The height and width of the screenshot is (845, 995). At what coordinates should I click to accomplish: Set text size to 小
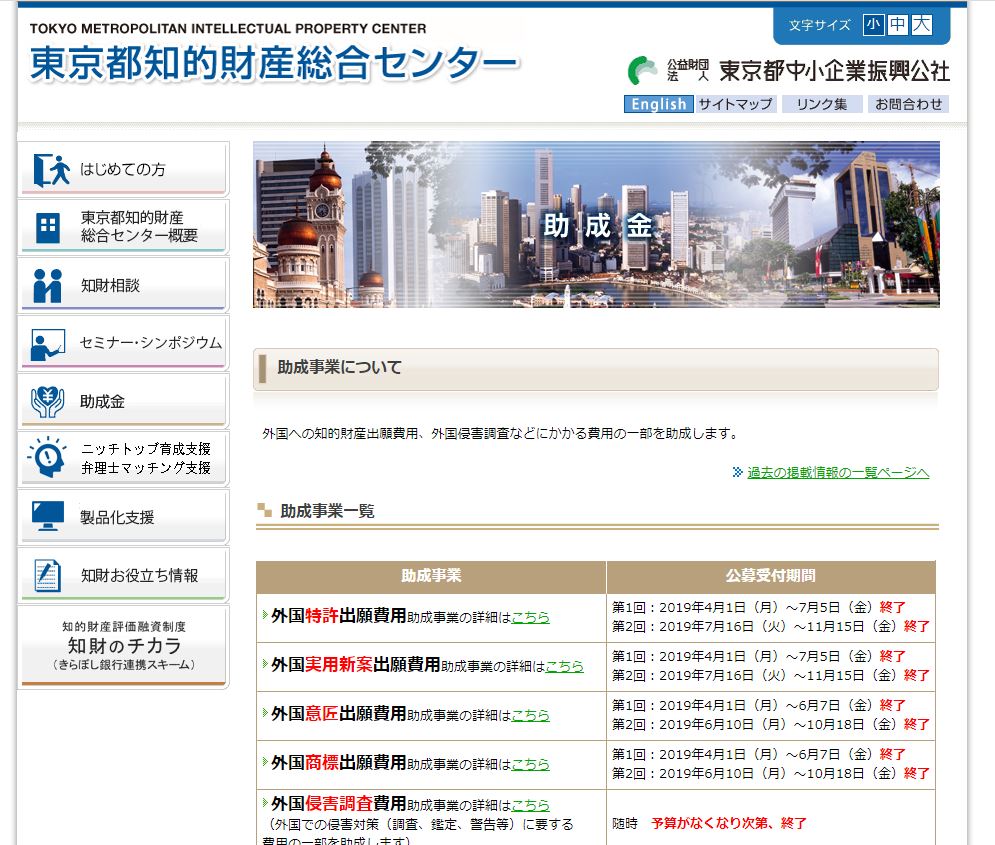pyautogui.click(x=874, y=25)
